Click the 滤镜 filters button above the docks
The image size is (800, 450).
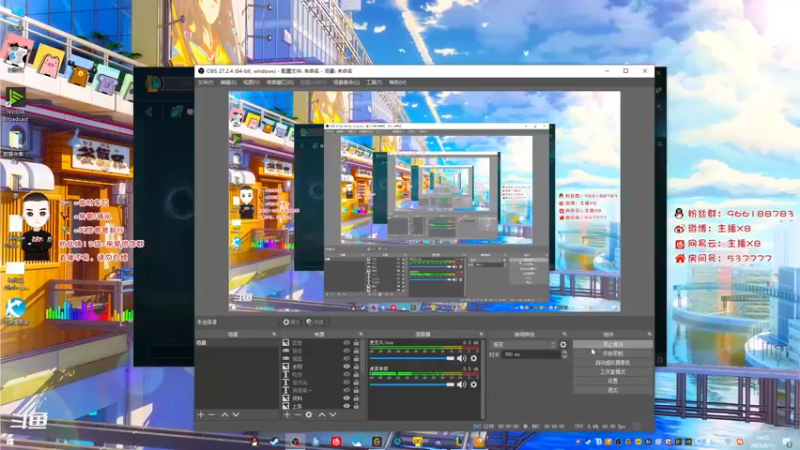[x=315, y=322]
